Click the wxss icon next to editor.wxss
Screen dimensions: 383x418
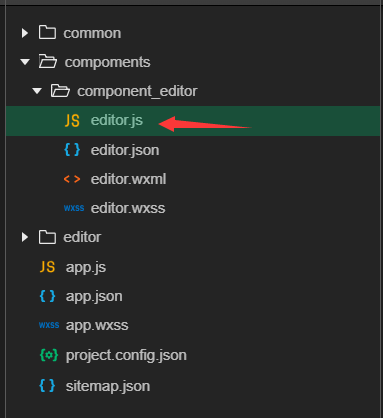point(74,208)
